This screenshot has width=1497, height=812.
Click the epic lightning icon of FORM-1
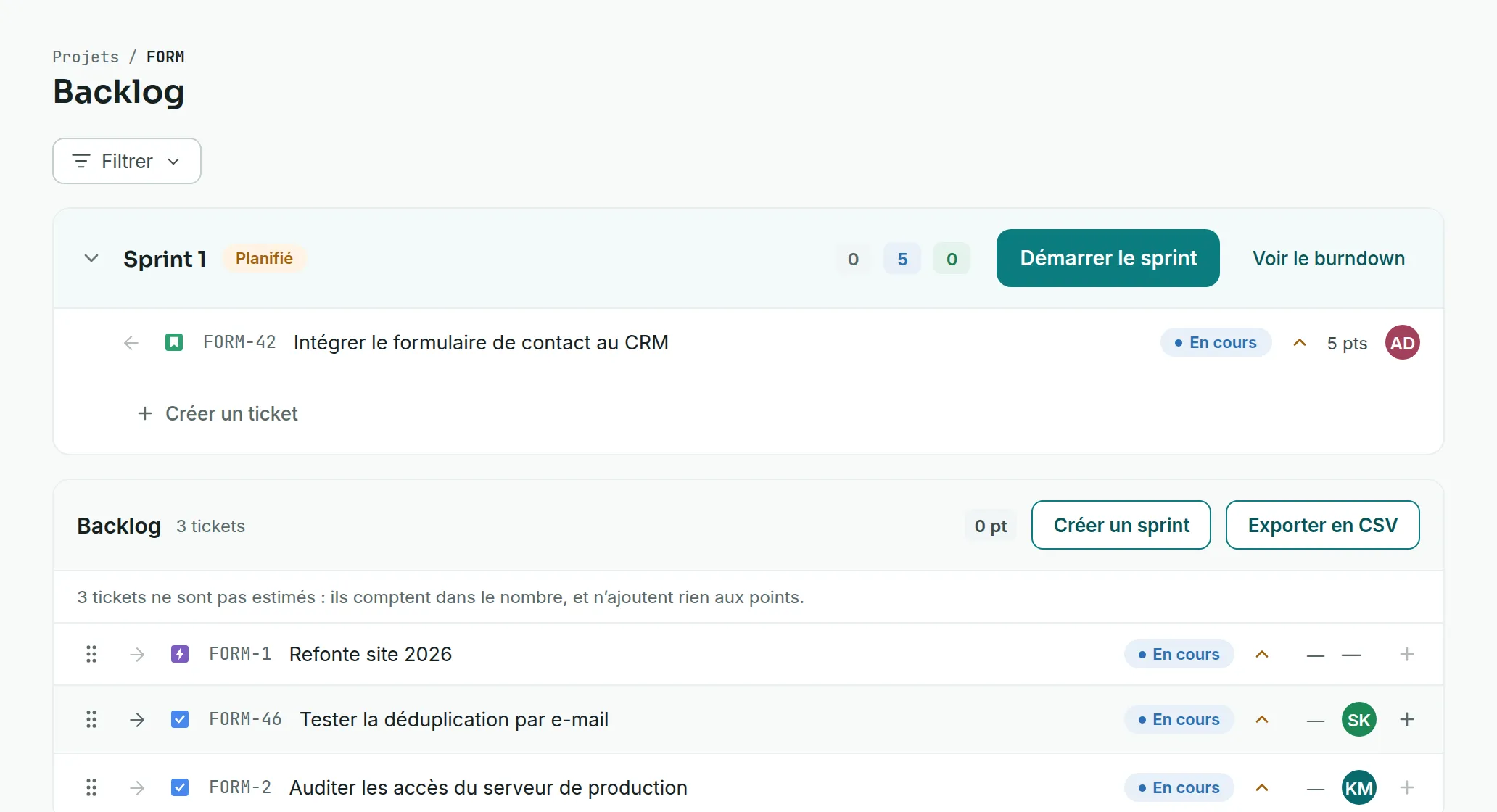tap(180, 654)
